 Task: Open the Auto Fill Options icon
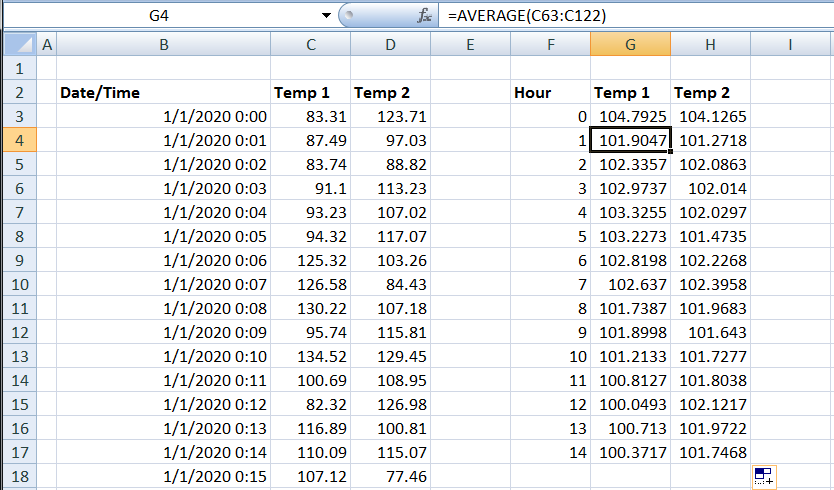(x=764, y=477)
